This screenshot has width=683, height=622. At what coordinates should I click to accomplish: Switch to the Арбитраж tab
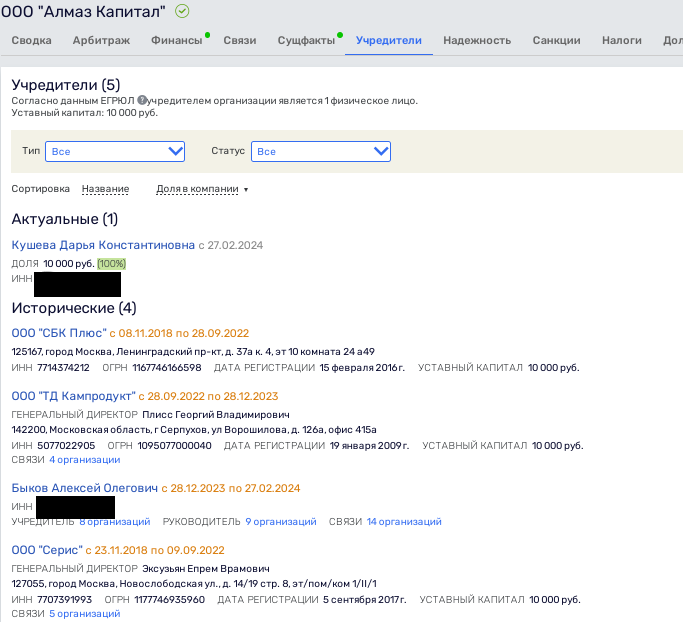click(101, 41)
